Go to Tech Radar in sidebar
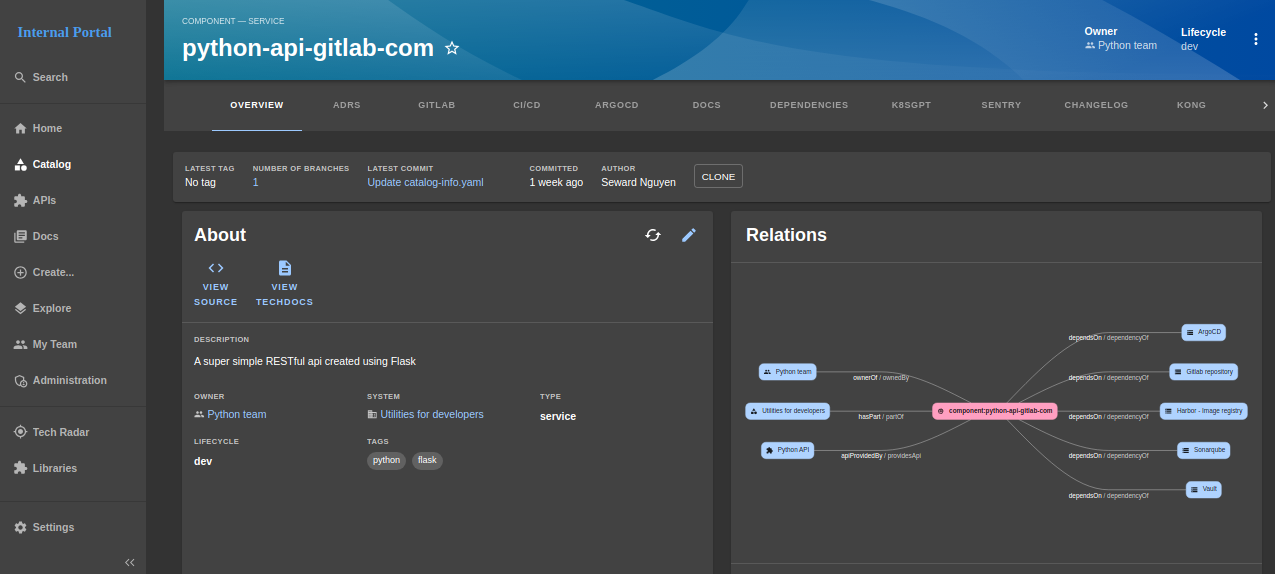The height and width of the screenshot is (574, 1275). click(x=60, y=432)
